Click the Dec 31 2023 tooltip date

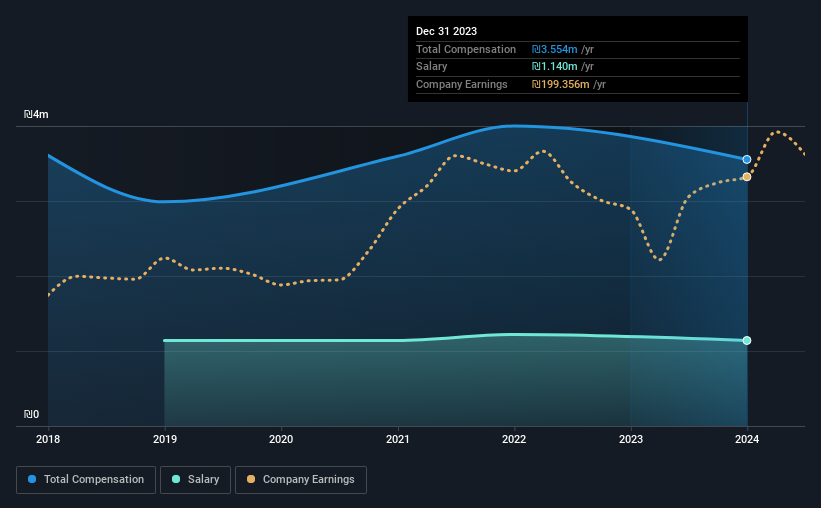point(447,31)
